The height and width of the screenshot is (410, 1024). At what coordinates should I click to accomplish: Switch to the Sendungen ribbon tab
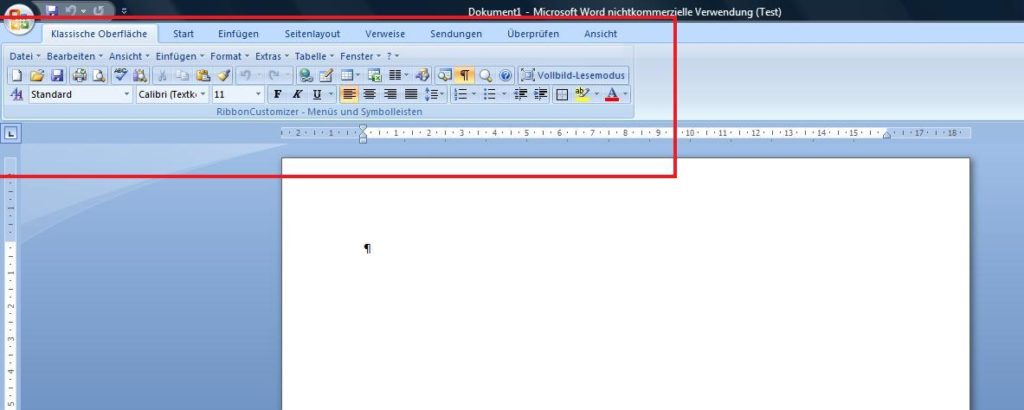[x=456, y=34]
